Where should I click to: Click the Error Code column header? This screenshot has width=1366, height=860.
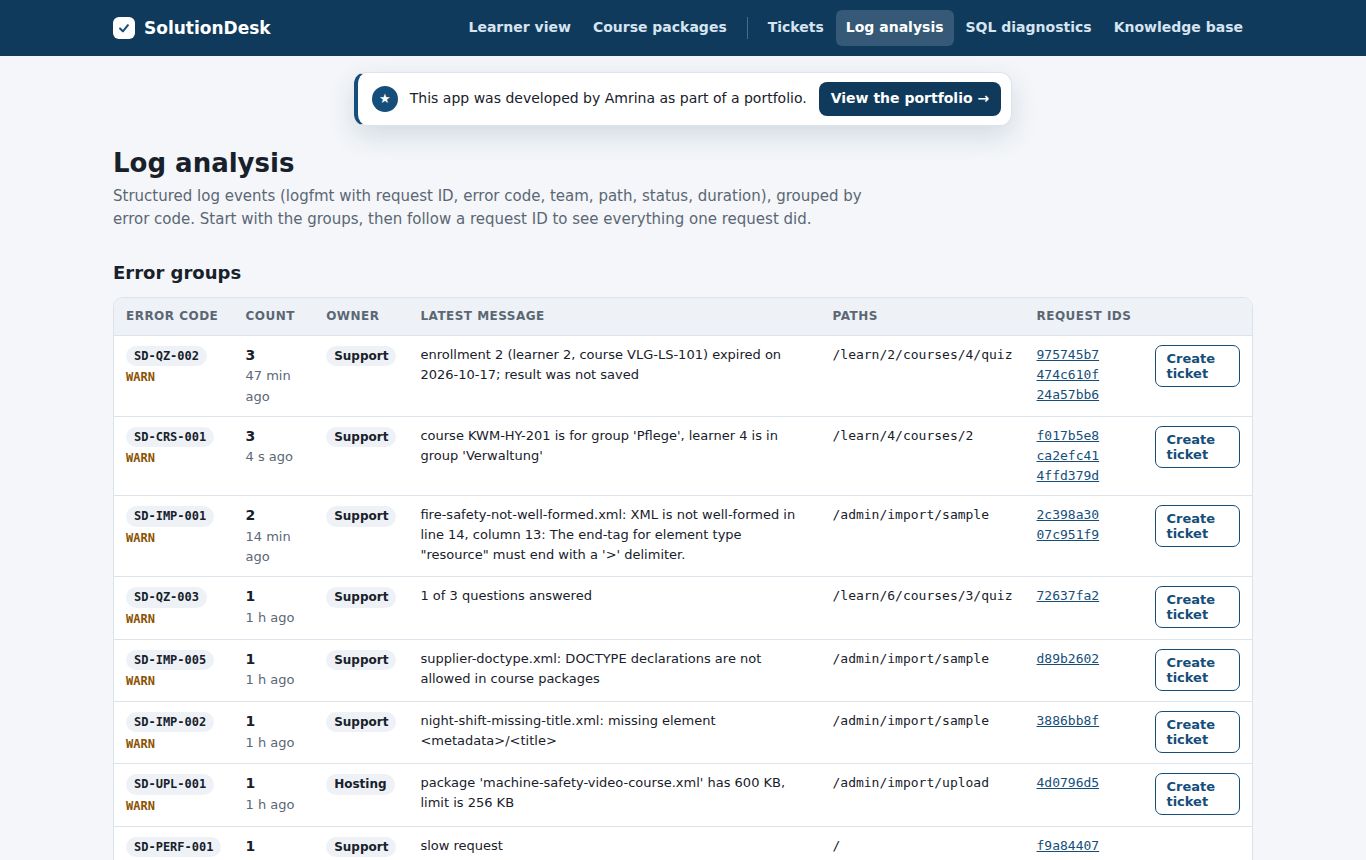(x=172, y=316)
